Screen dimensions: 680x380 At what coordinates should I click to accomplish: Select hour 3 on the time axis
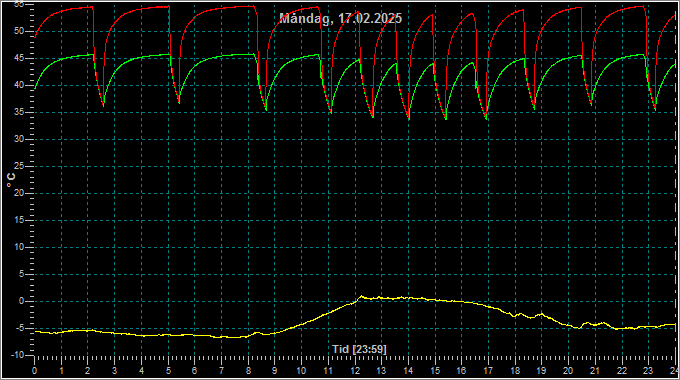[x=114, y=371]
